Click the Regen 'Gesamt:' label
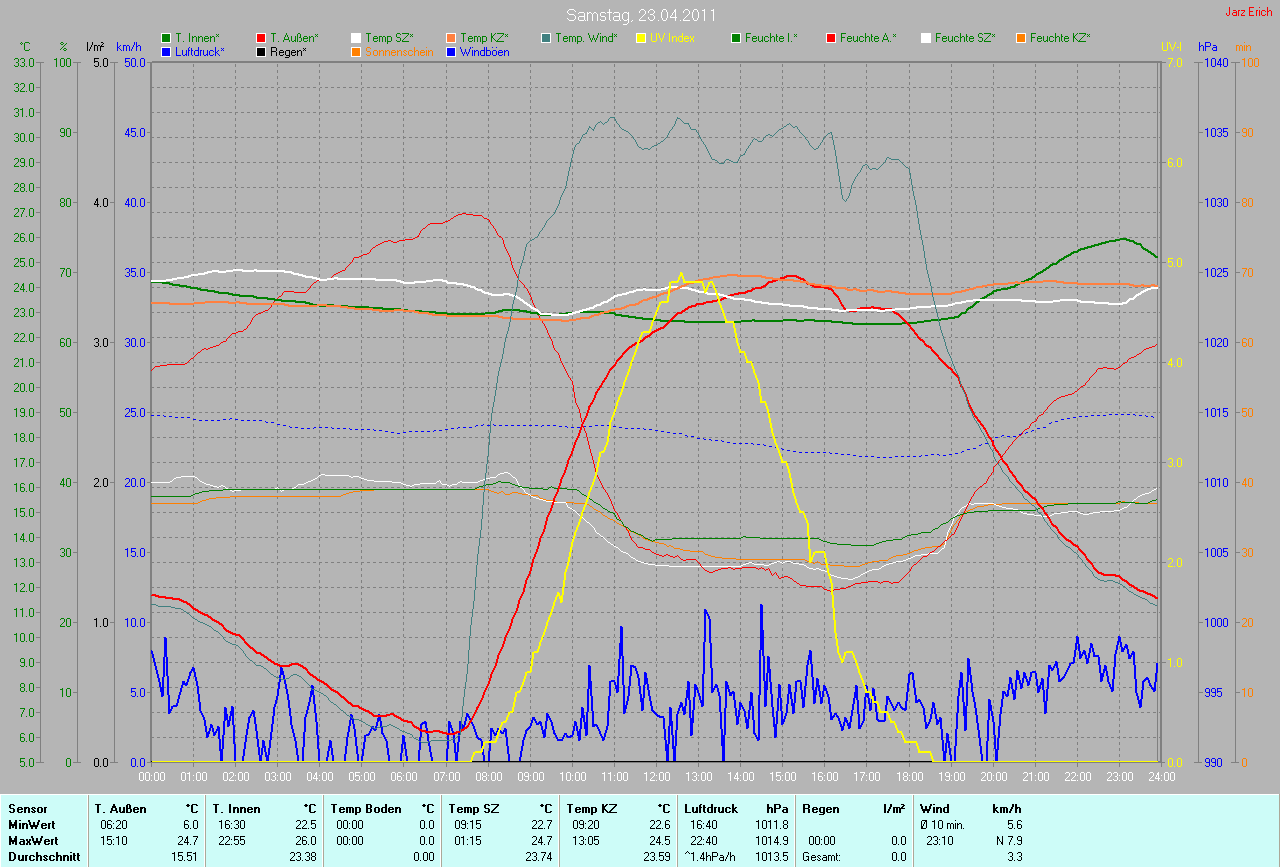1280x867 pixels. pyautogui.click(x=822, y=857)
